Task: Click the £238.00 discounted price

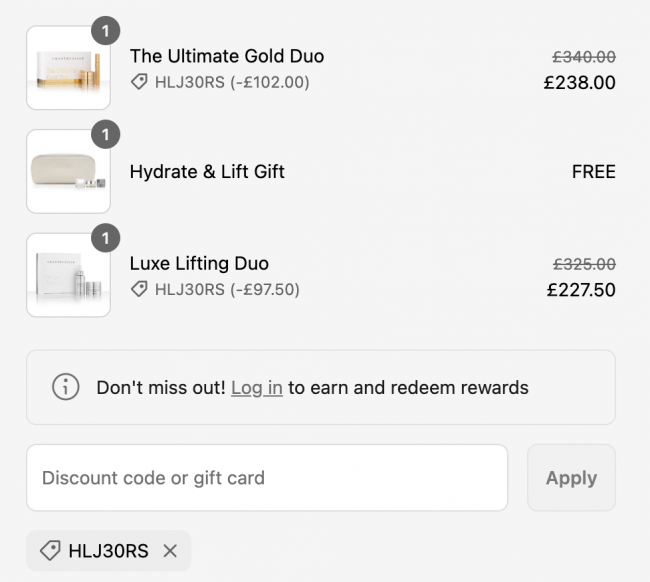Action: [579, 83]
